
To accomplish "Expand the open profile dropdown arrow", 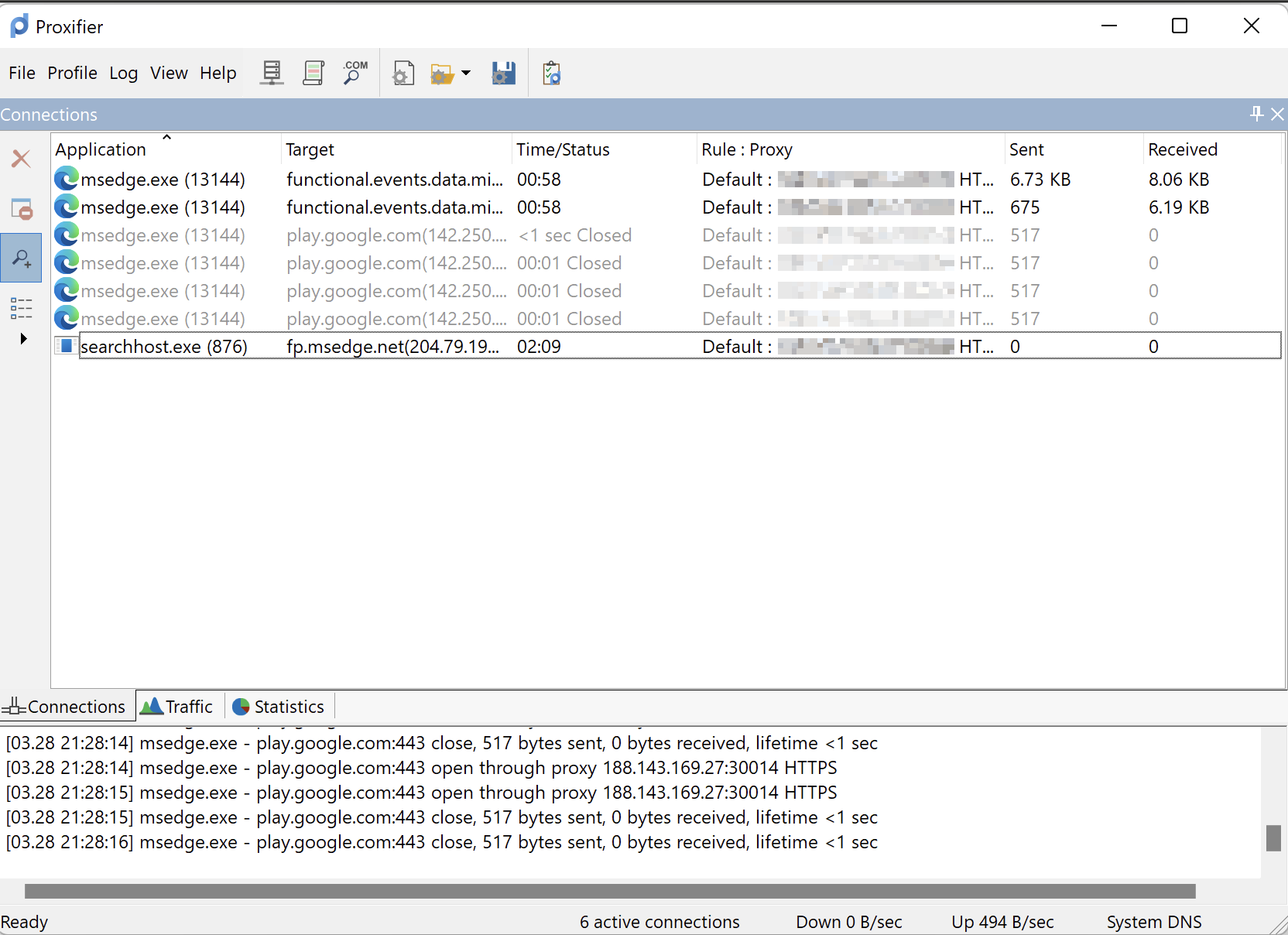I will (x=466, y=74).
